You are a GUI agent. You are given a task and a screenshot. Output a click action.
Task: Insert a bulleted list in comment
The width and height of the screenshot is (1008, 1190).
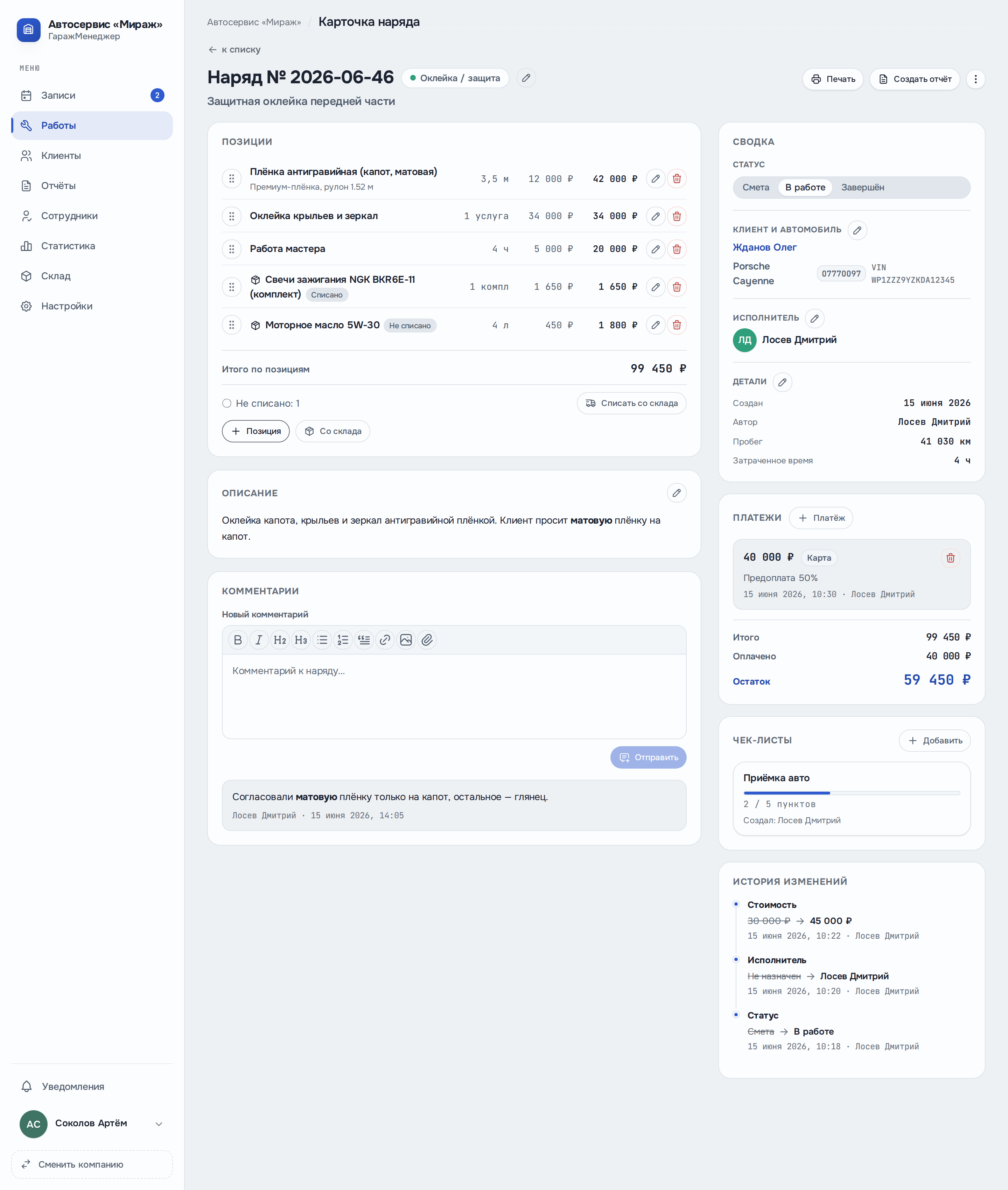point(322,640)
